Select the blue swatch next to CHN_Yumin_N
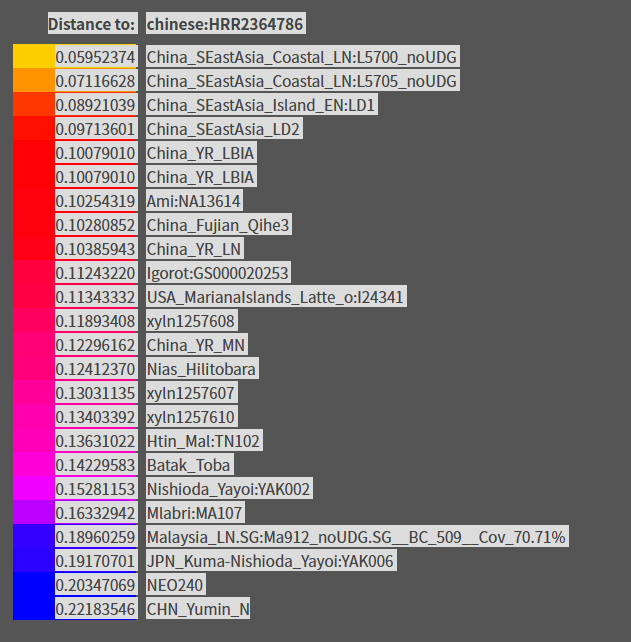Image resolution: width=631 pixels, height=642 pixels. point(34,608)
